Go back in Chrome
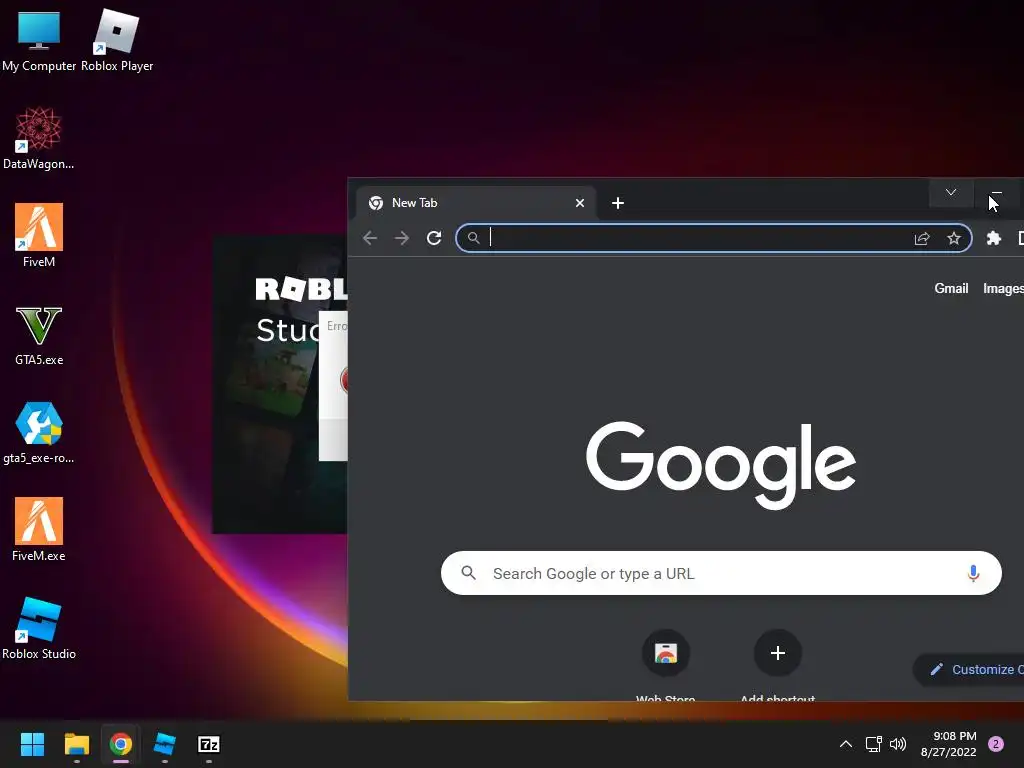 click(x=370, y=238)
